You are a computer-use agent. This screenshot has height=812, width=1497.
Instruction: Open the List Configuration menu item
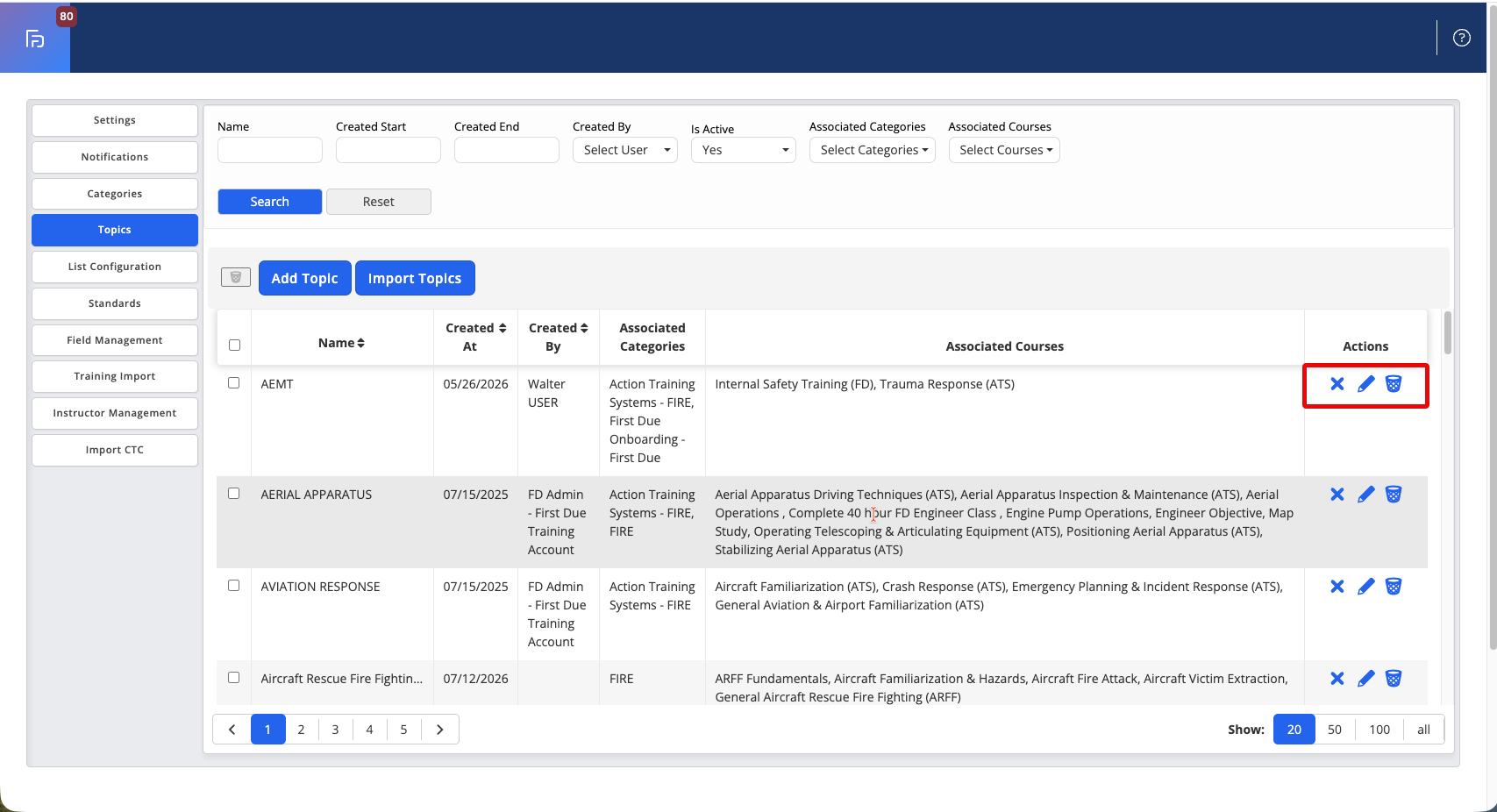pyautogui.click(x=115, y=267)
